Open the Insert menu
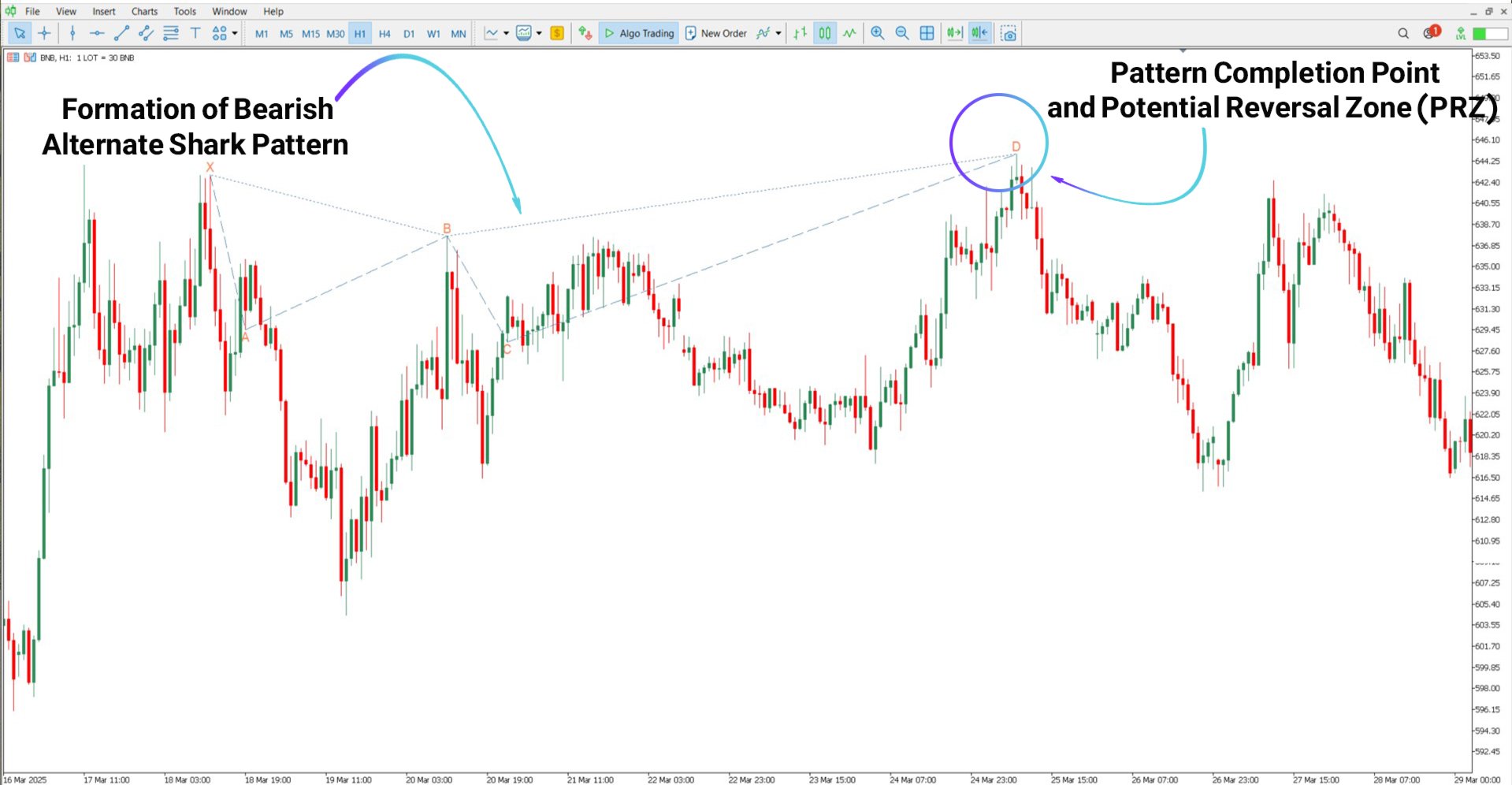1512x785 pixels. [x=104, y=11]
